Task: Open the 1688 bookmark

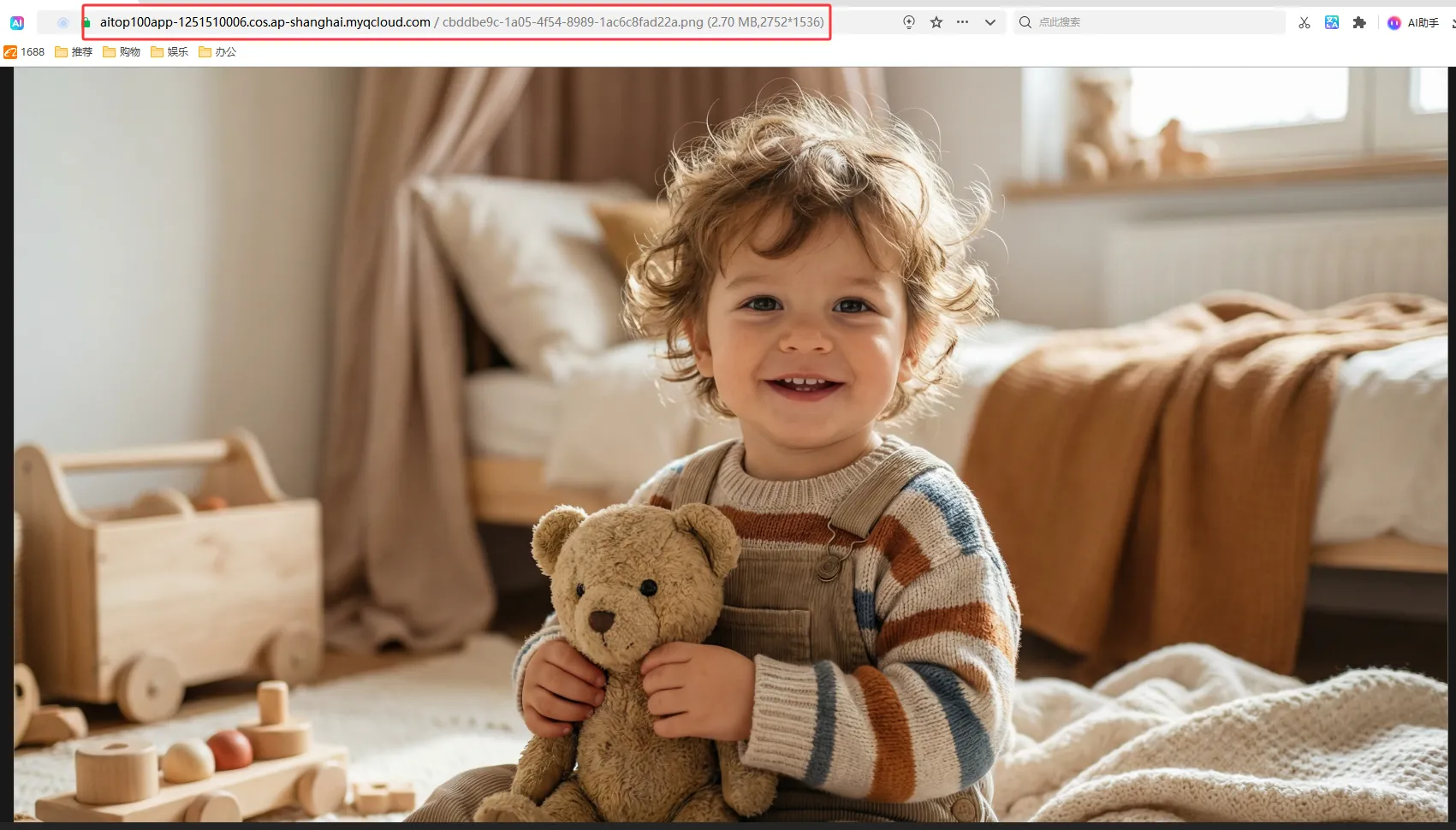Action: coord(25,52)
